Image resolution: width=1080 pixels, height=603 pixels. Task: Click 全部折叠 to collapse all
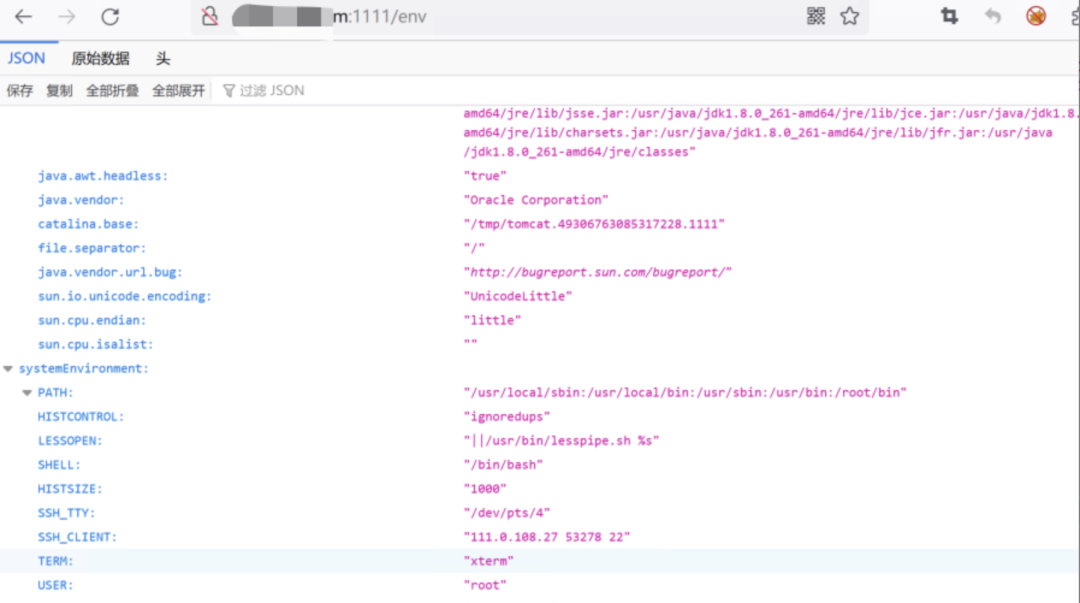pyautogui.click(x=112, y=91)
